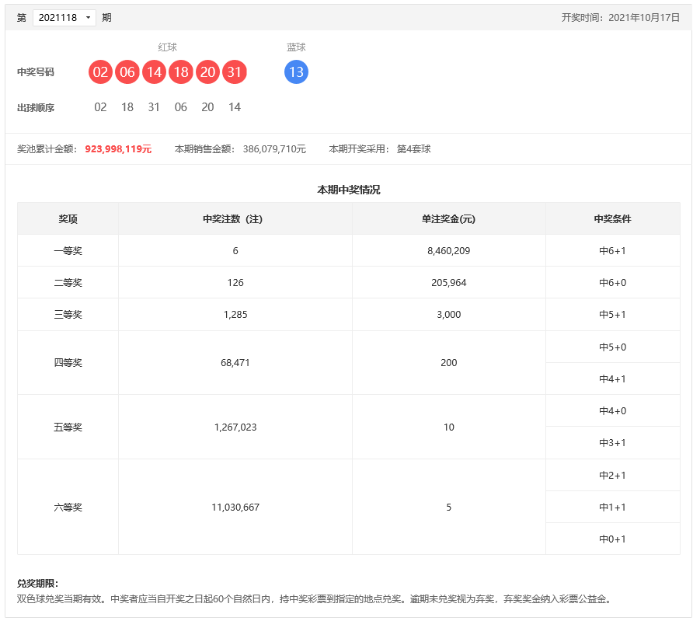Click the 出球顺序 label
The image size is (700, 621).
[x=36, y=108]
